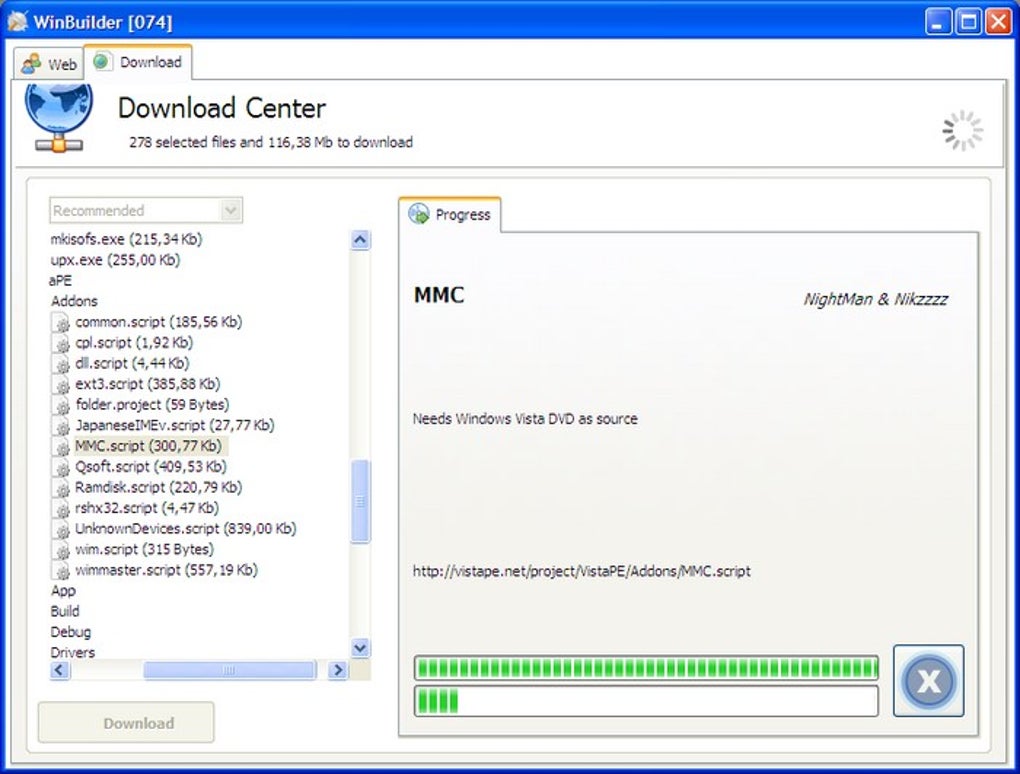Click the author text NightMan & Nikzzzz
The width and height of the screenshot is (1020, 774).
(876, 299)
